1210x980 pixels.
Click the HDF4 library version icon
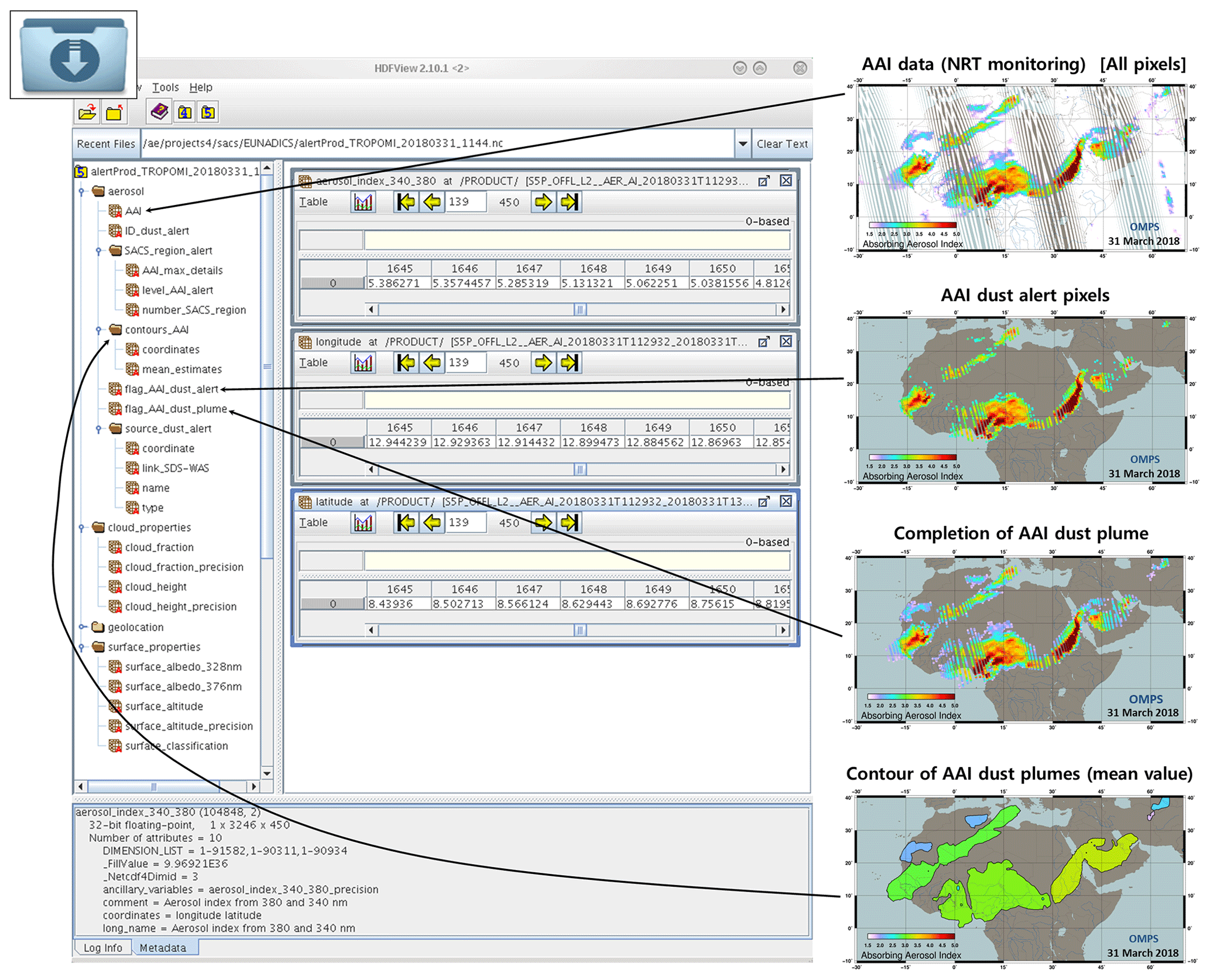point(185,112)
